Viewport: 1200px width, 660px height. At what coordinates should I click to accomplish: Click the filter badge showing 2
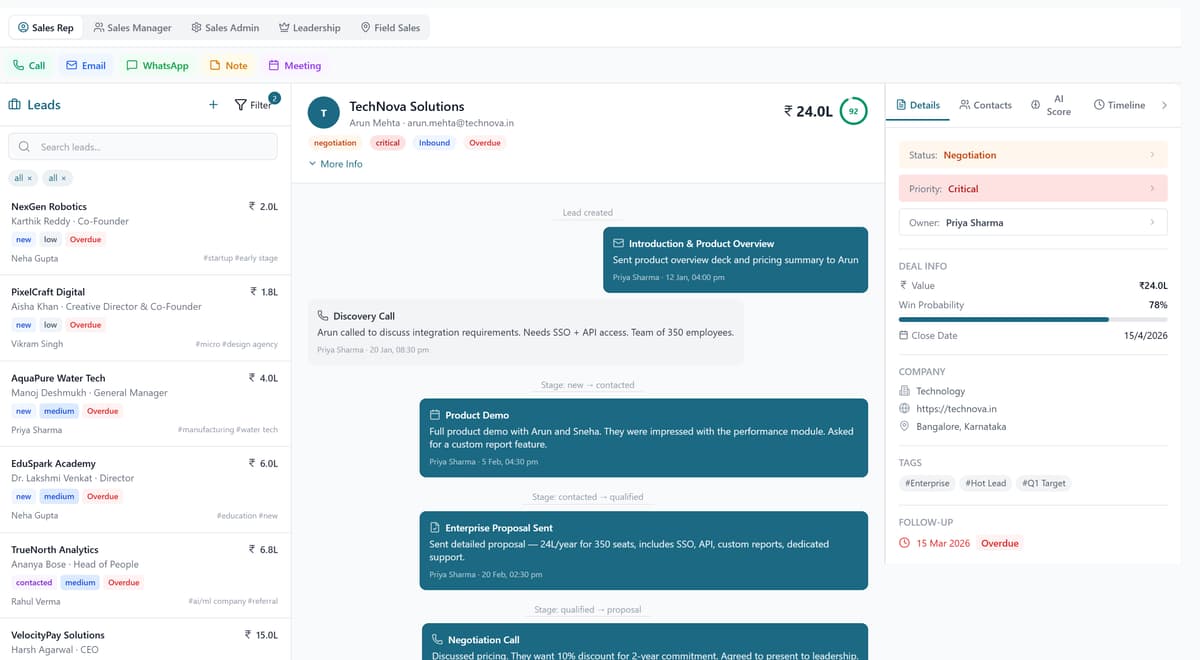[274, 98]
